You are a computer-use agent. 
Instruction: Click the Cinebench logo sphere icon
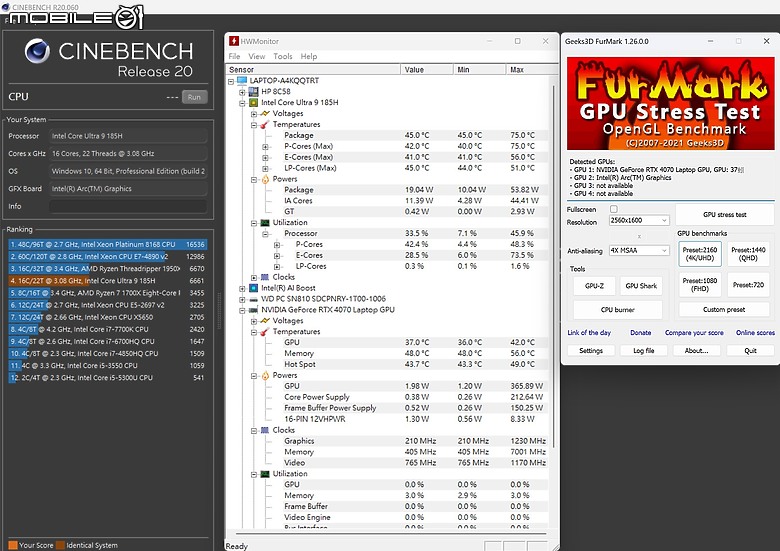tap(38, 51)
